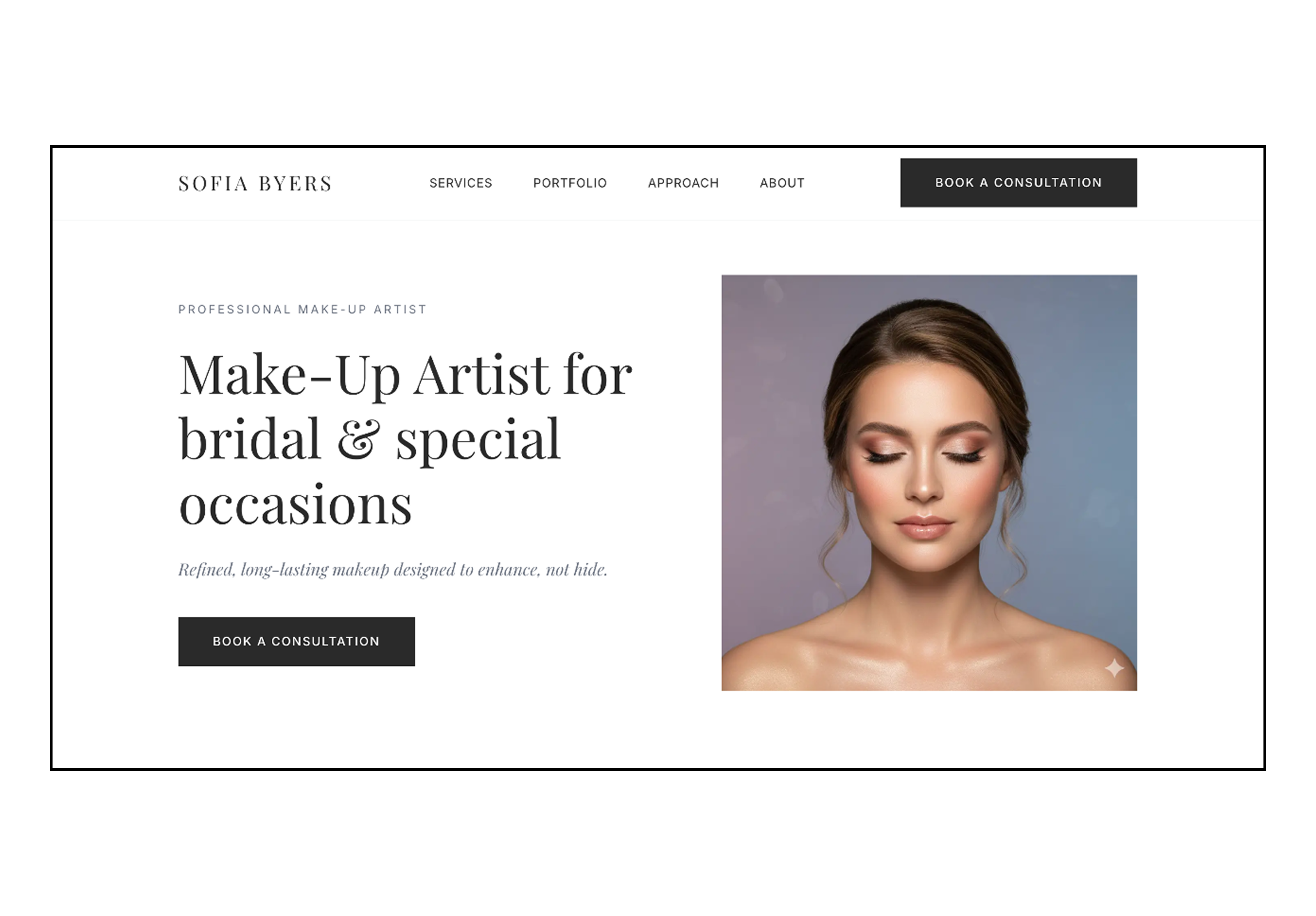Click the word occasions in the headline
The width and height of the screenshot is (1316, 916).
point(295,504)
